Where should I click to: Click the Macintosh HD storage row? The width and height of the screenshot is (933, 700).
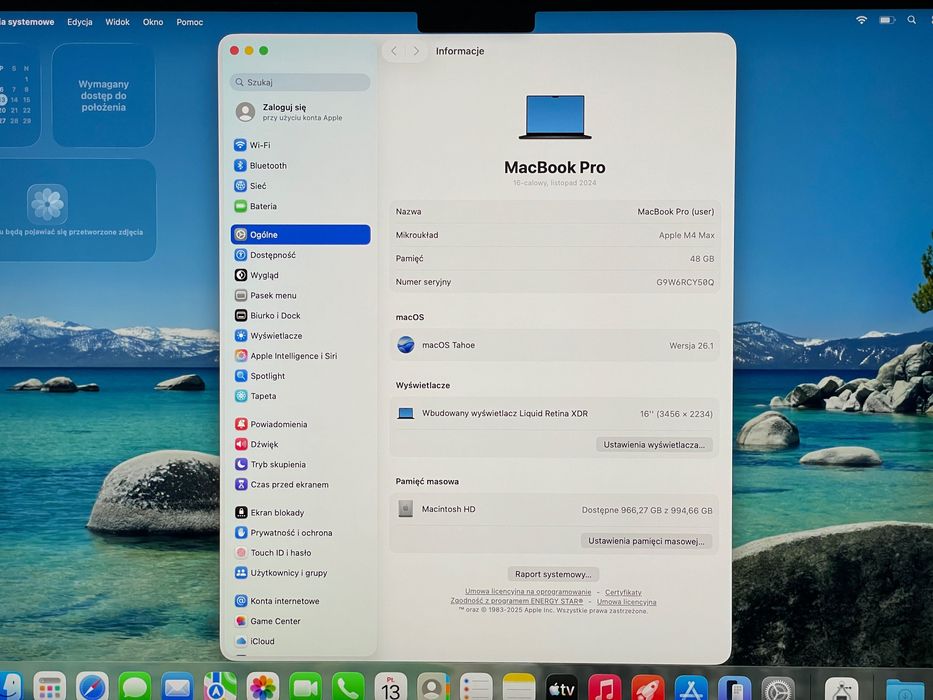click(x=555, y=510)
